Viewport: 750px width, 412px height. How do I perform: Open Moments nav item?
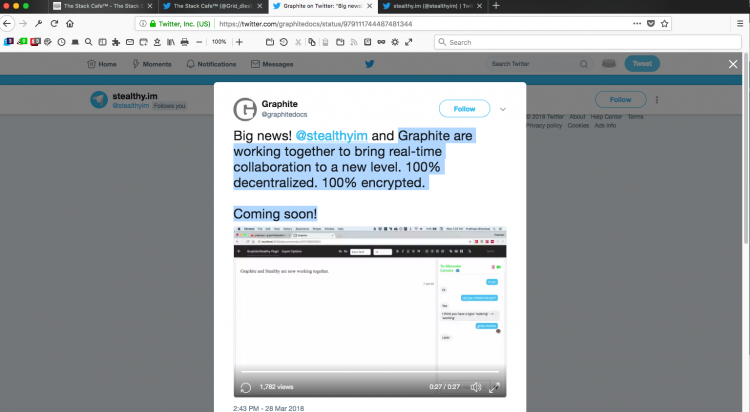tap(152, 64)
